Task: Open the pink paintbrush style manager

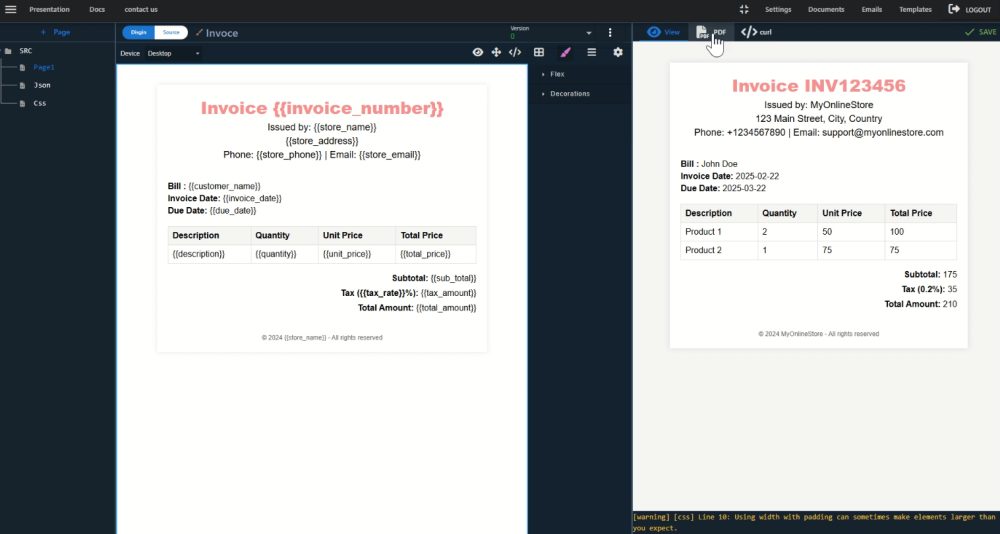Action: pos(565,52)
